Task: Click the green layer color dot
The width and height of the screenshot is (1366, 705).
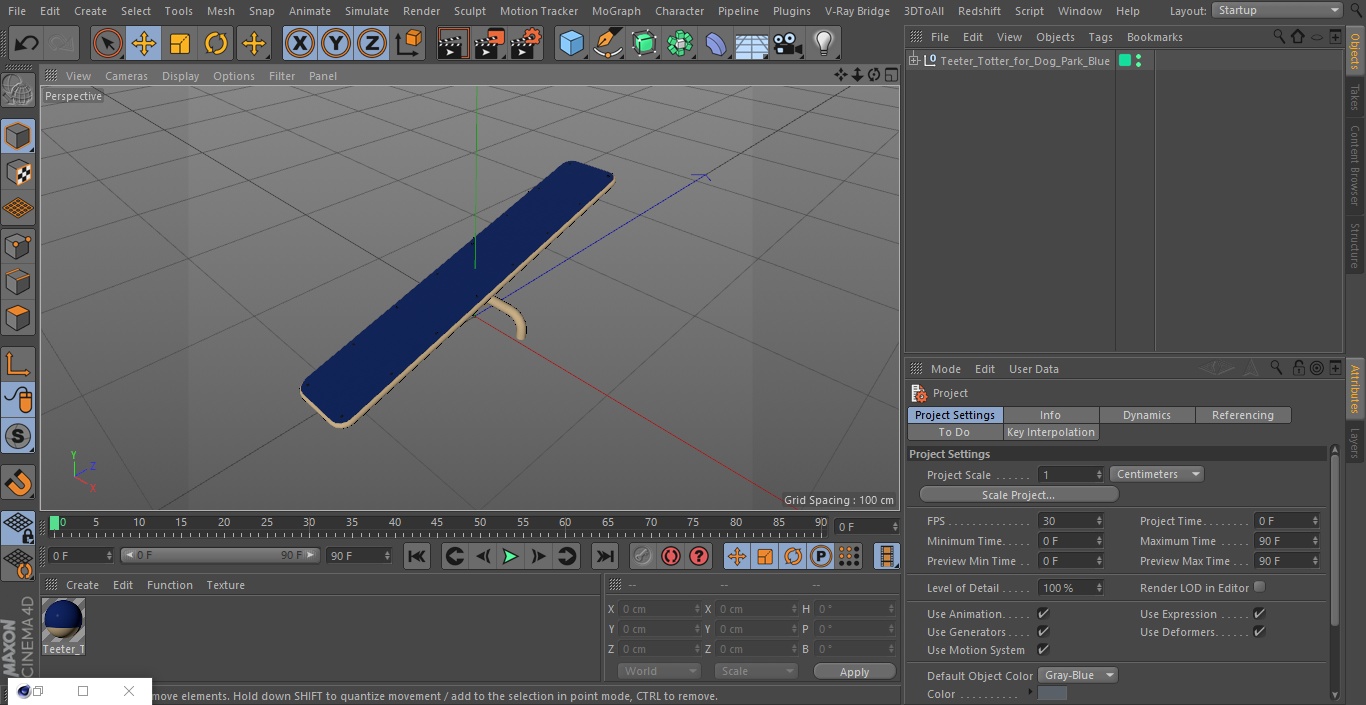Action: [x=1125, y=61]
